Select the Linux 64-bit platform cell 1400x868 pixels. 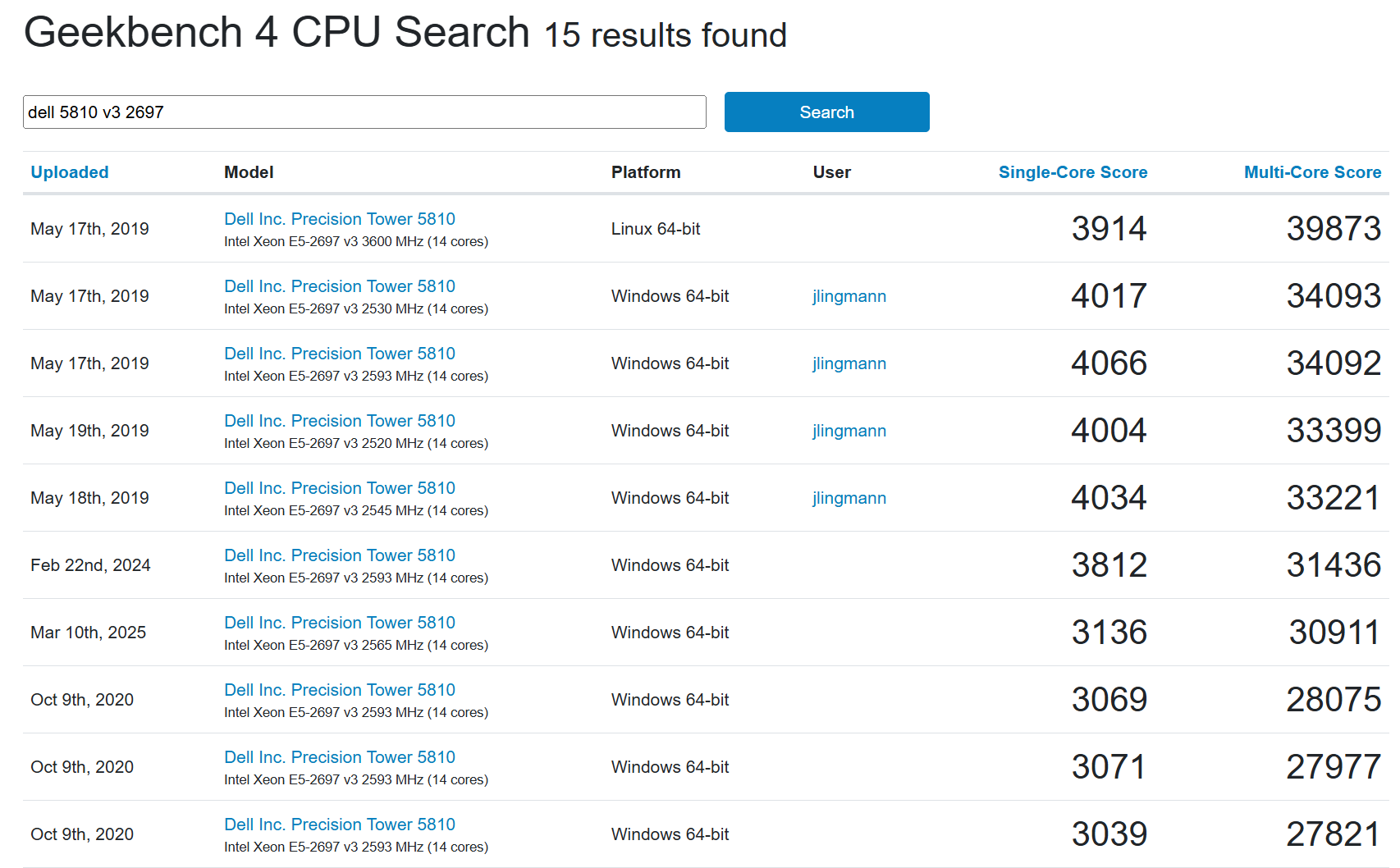656,229
